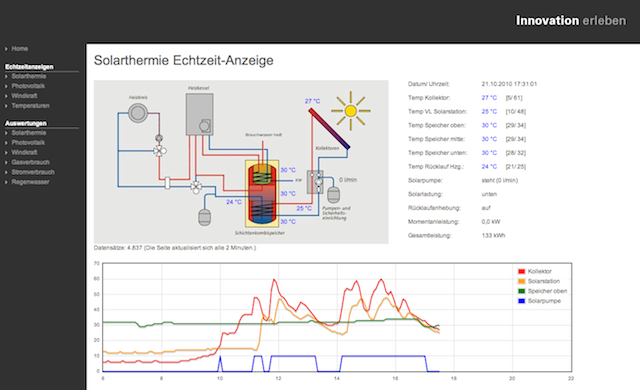Click the solar collector panel graphic
The width and height of the screenshot is (640, 390).
329,129
